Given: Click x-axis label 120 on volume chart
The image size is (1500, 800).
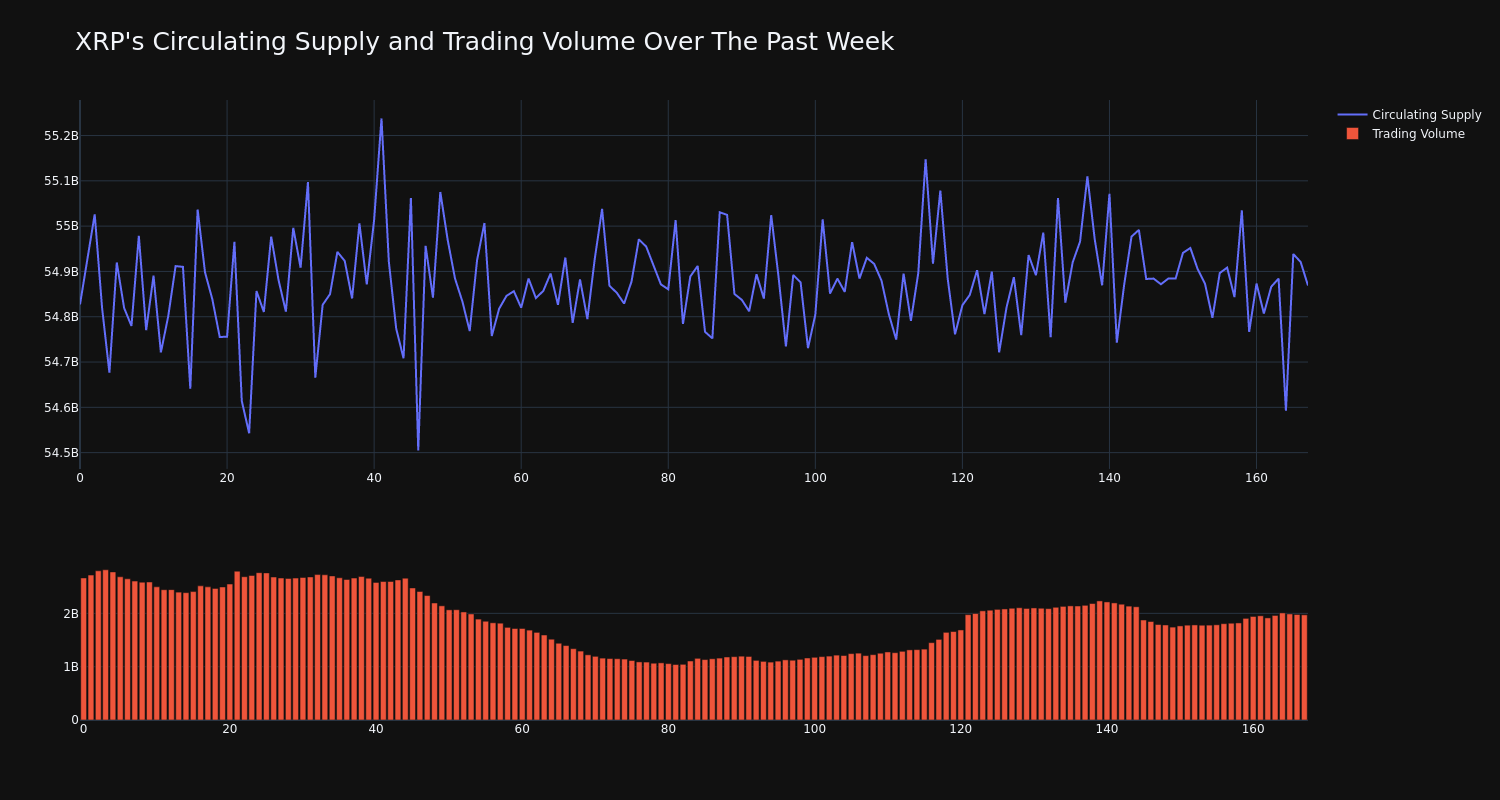Looking at the screenshot, I should coord(961,729).
